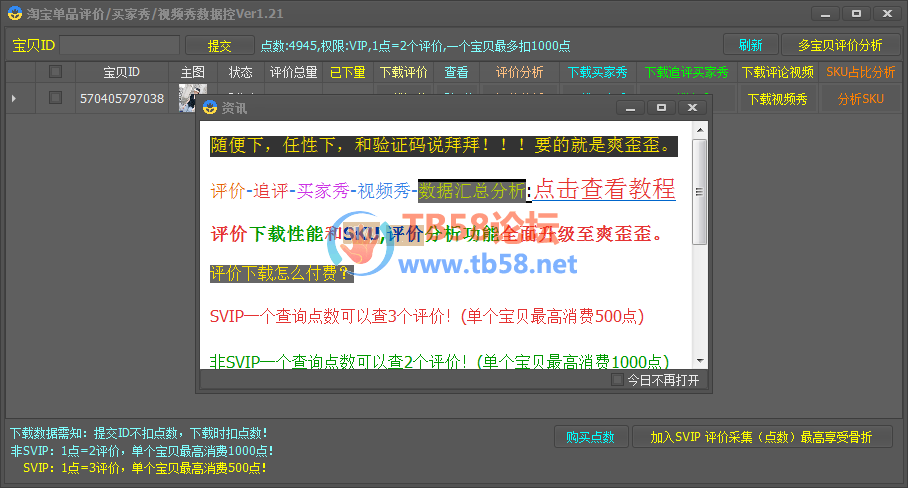This screenshot has width=908, height=488.
Task: Expand the row arrow beside 570405797038
Action: (x=14, y=98)
